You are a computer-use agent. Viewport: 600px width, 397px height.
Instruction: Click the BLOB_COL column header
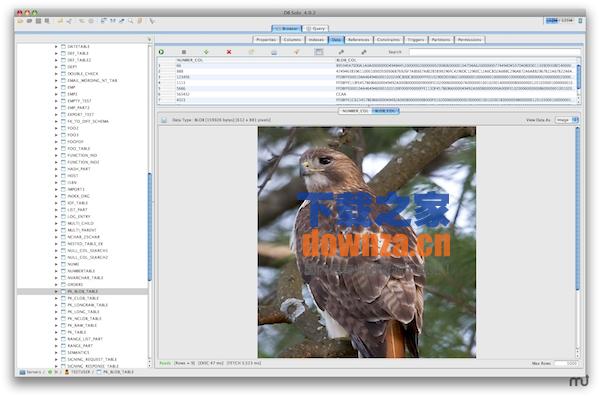(455, 60)
